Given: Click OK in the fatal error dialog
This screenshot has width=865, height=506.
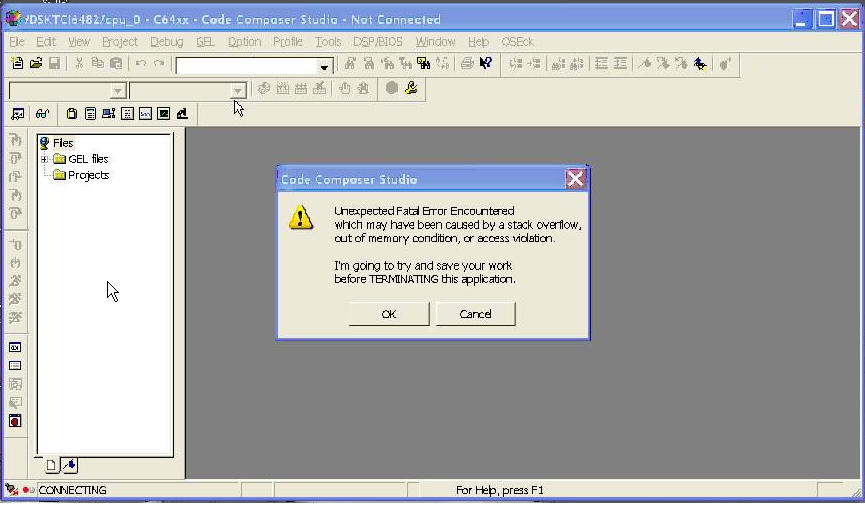Looking at the screenshot, I should [389, 314].
